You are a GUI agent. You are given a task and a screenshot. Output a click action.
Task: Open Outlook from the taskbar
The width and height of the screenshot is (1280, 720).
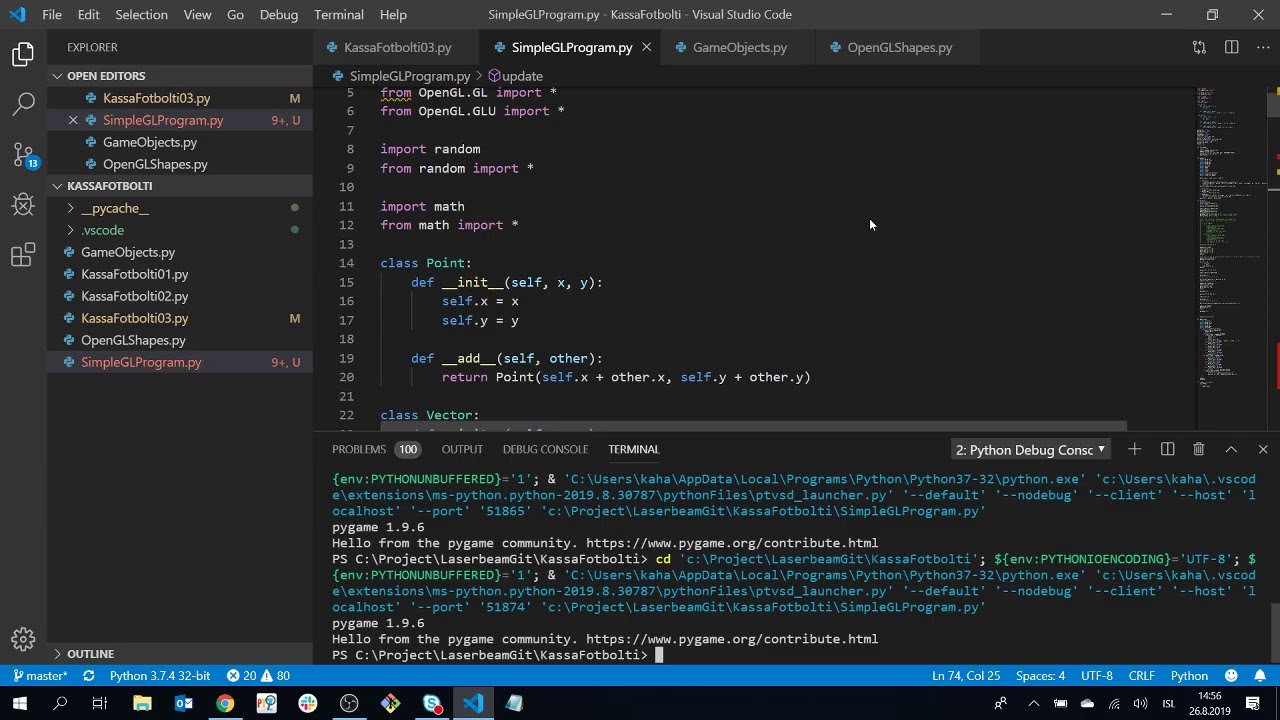(x=184, y=703)
